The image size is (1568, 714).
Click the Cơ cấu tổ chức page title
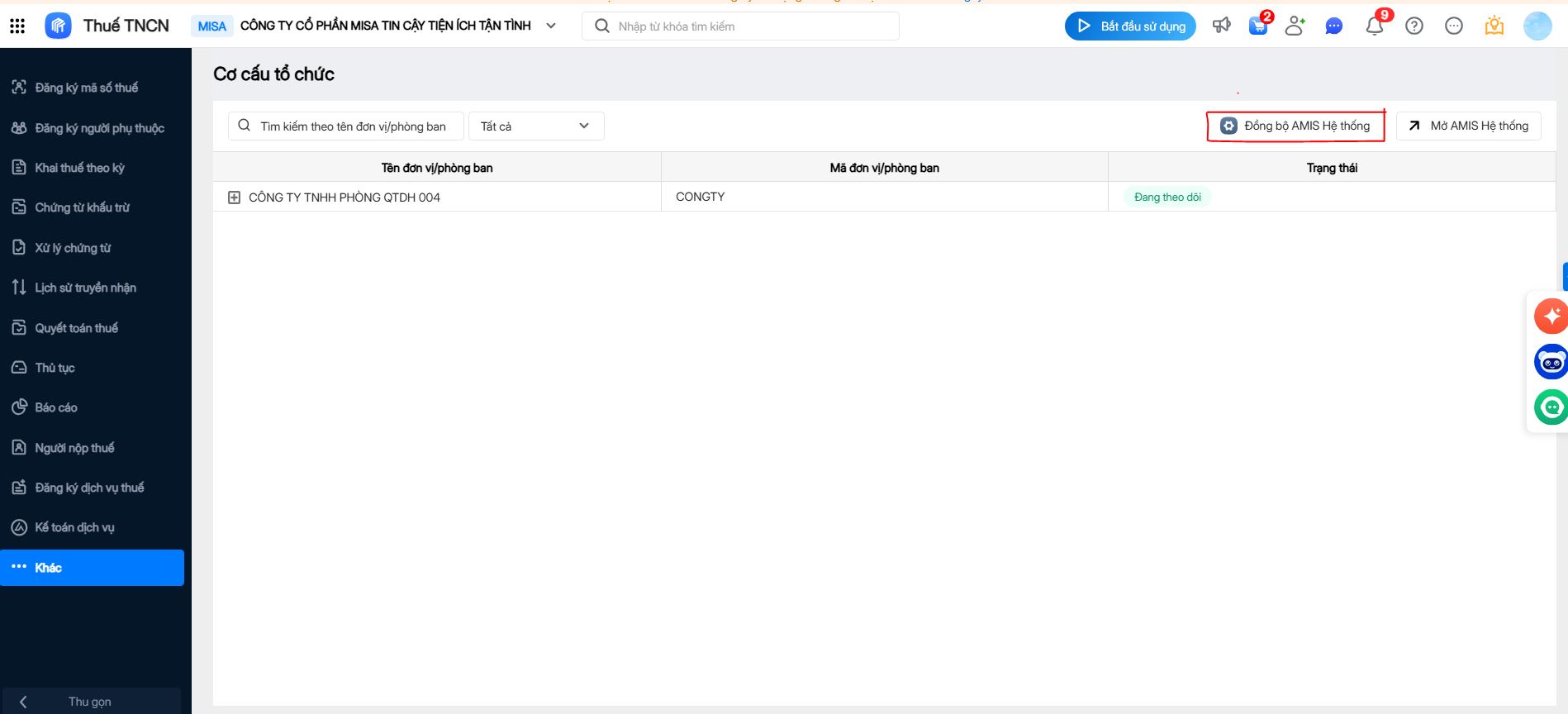tap(274, 74)
